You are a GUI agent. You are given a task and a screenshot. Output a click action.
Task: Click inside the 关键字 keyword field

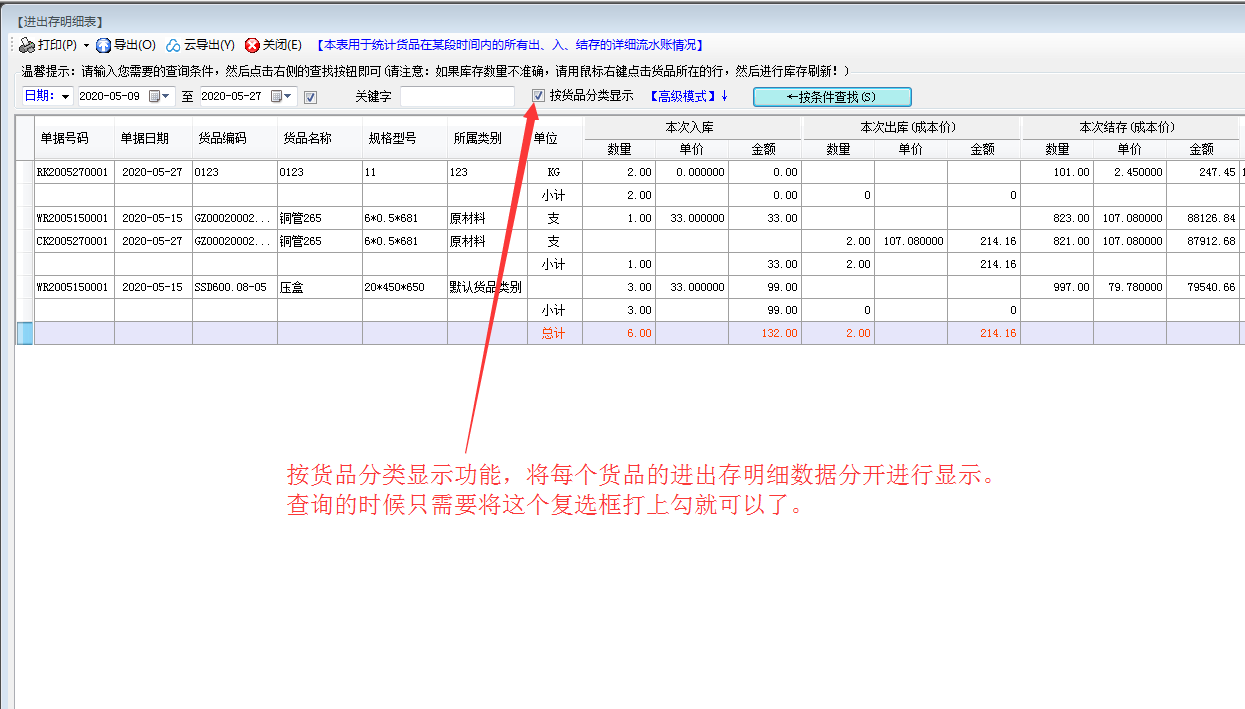tap(455, 96)
